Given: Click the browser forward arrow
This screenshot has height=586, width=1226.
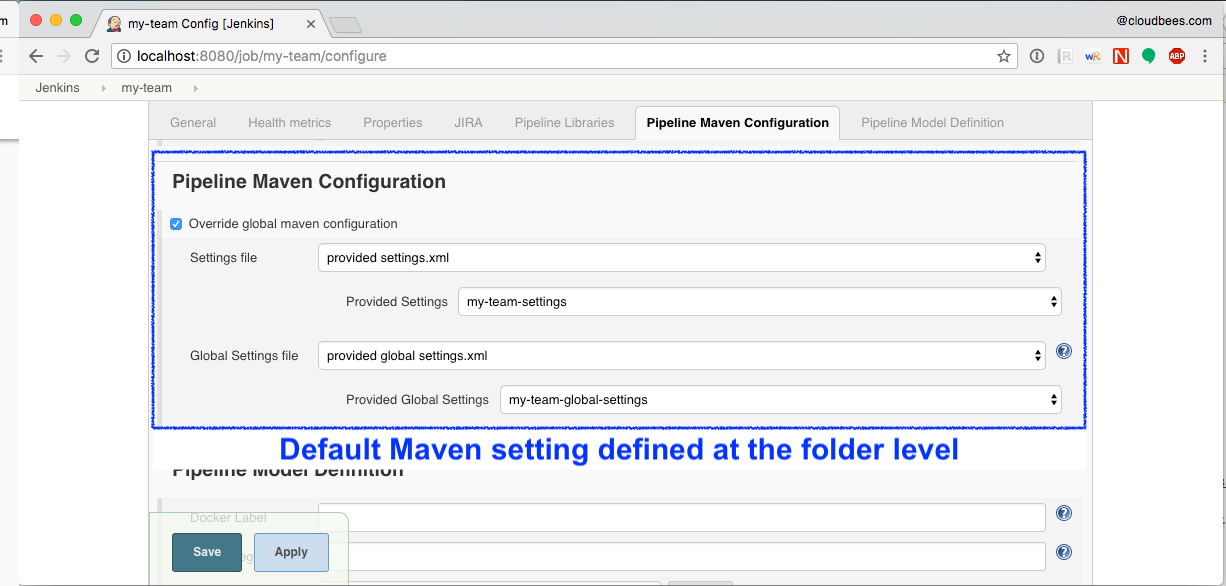Looking at the screenshot, I should click(x=64, y=56).
